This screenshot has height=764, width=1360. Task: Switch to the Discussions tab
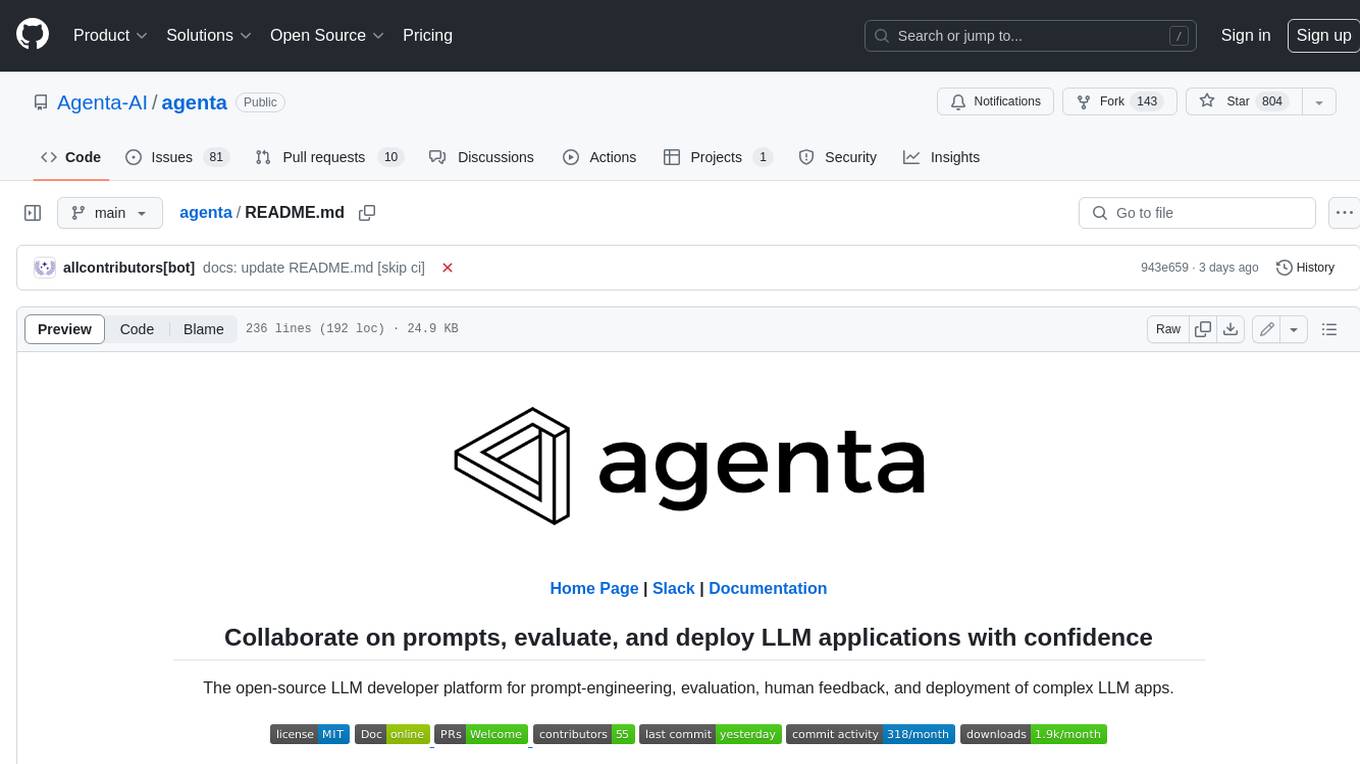coord(481,157)
